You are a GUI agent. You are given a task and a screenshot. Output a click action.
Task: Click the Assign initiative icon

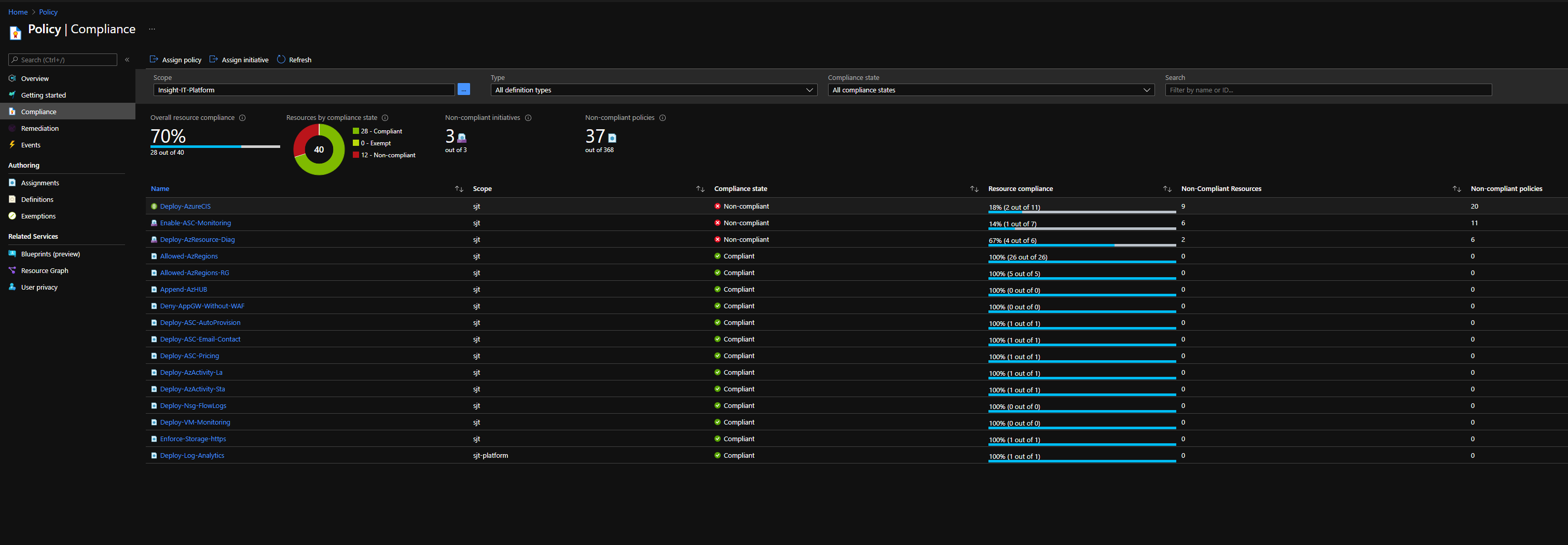click(x=214, y=59)
